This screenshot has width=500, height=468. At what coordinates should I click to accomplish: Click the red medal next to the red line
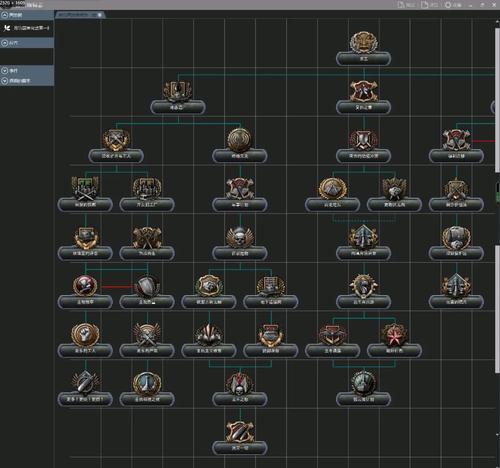click(85, 286)
